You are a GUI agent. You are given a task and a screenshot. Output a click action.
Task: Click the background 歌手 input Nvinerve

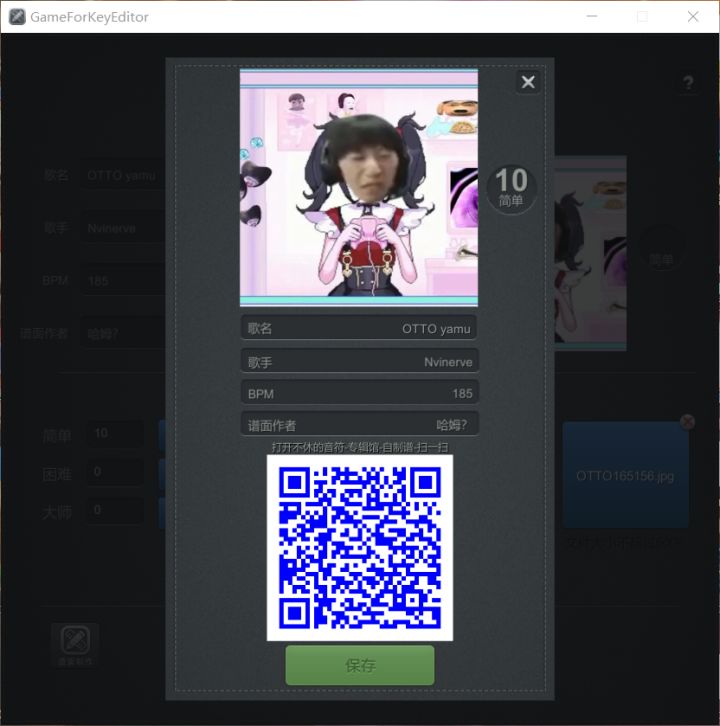pos(124,228)
